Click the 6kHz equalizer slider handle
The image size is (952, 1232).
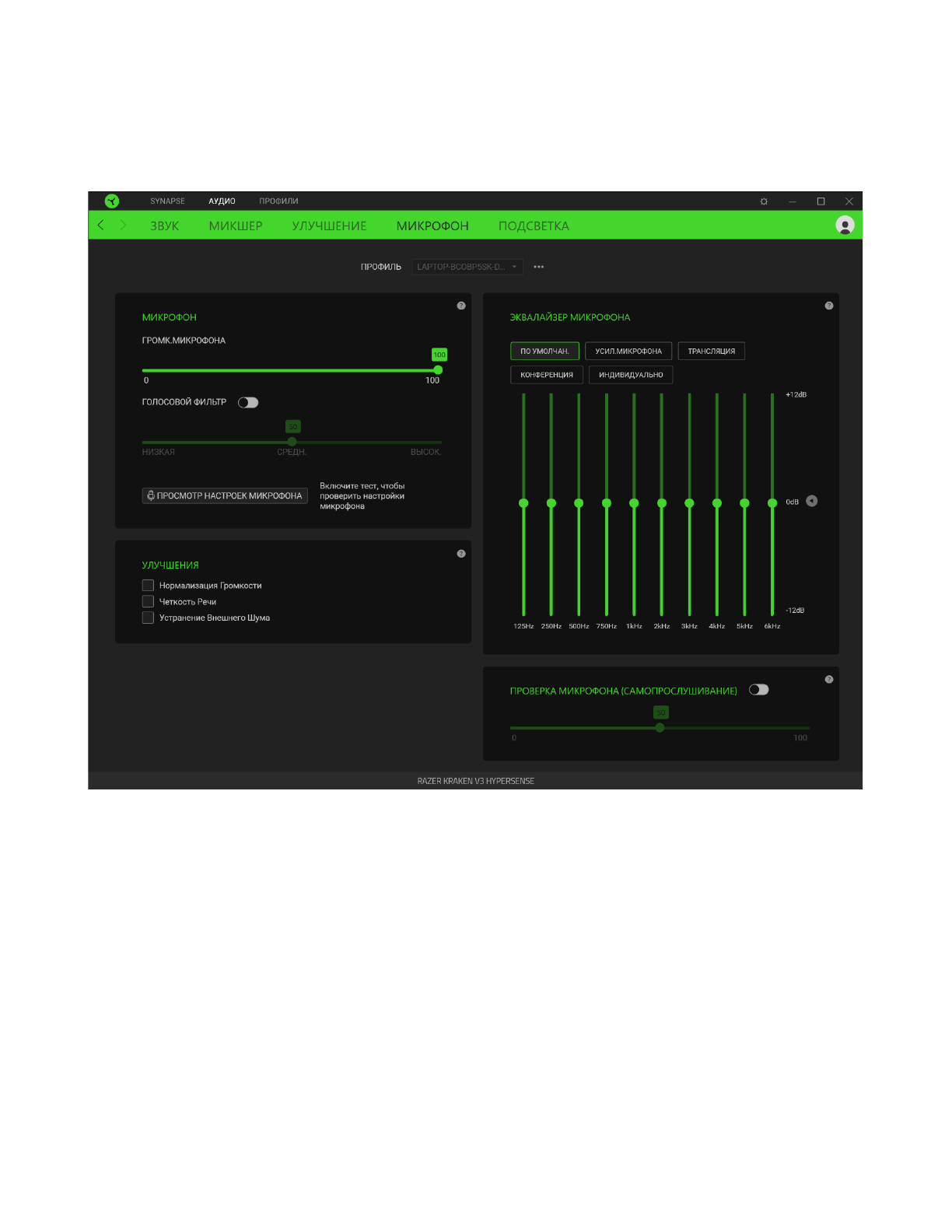click(x=772, y=503)
